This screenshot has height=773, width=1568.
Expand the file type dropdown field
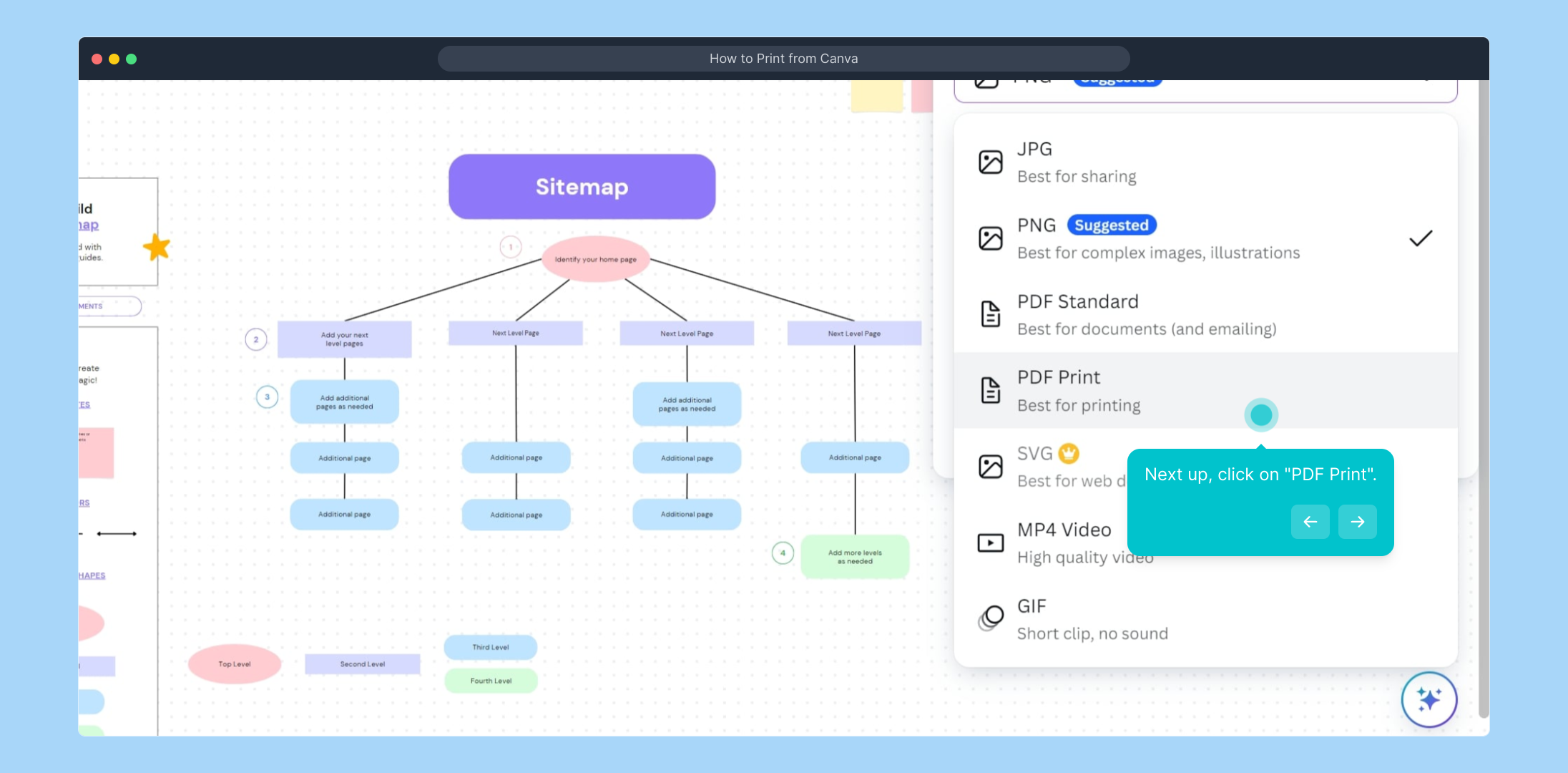click(1205, 89)
